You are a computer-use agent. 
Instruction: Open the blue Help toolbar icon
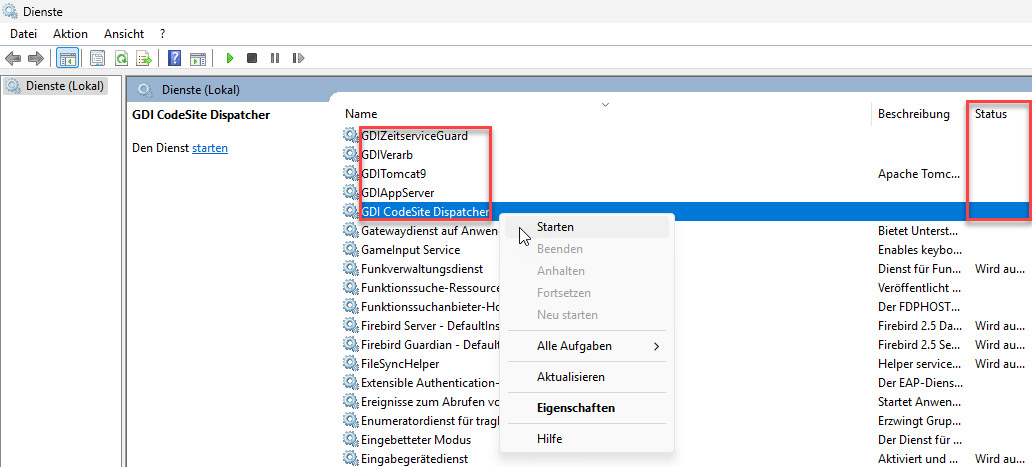pyautogui.click(x=174, y=59)
